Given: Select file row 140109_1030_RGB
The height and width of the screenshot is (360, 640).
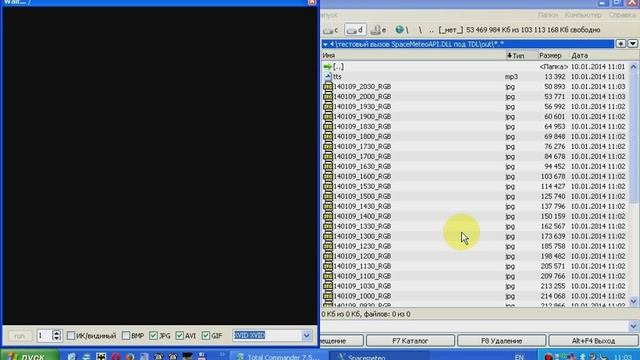Looking at the screenshot, I should point(475,286).
